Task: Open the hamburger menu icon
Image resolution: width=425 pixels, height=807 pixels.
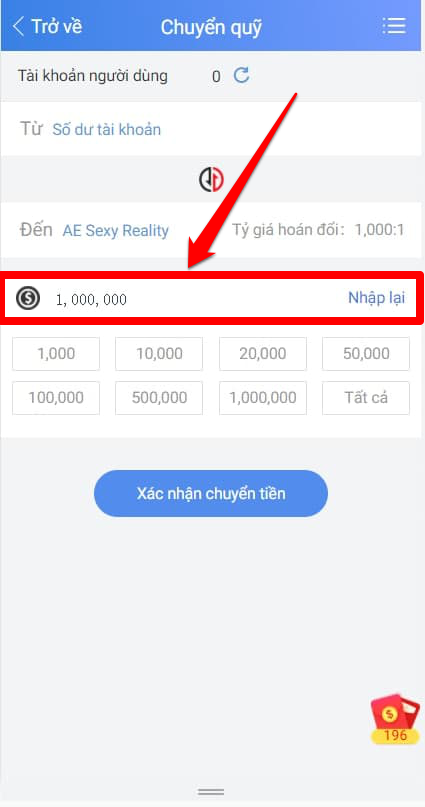Action: coord(394,26)
